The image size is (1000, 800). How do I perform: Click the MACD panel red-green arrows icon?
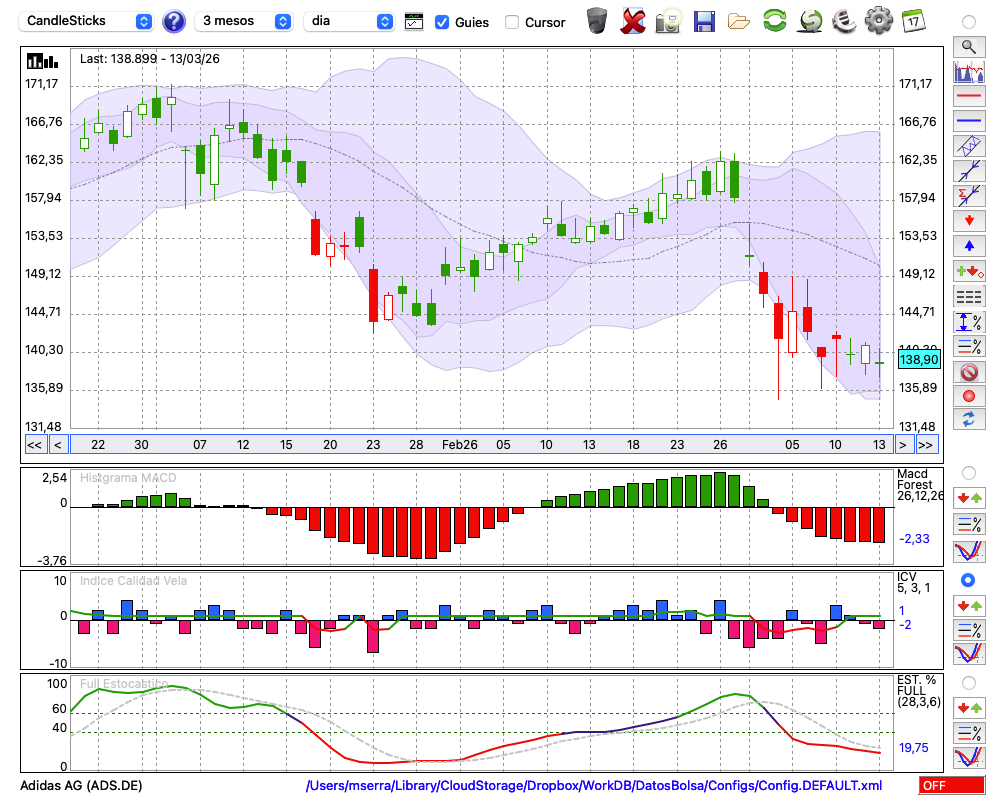(x=969, y=498)
